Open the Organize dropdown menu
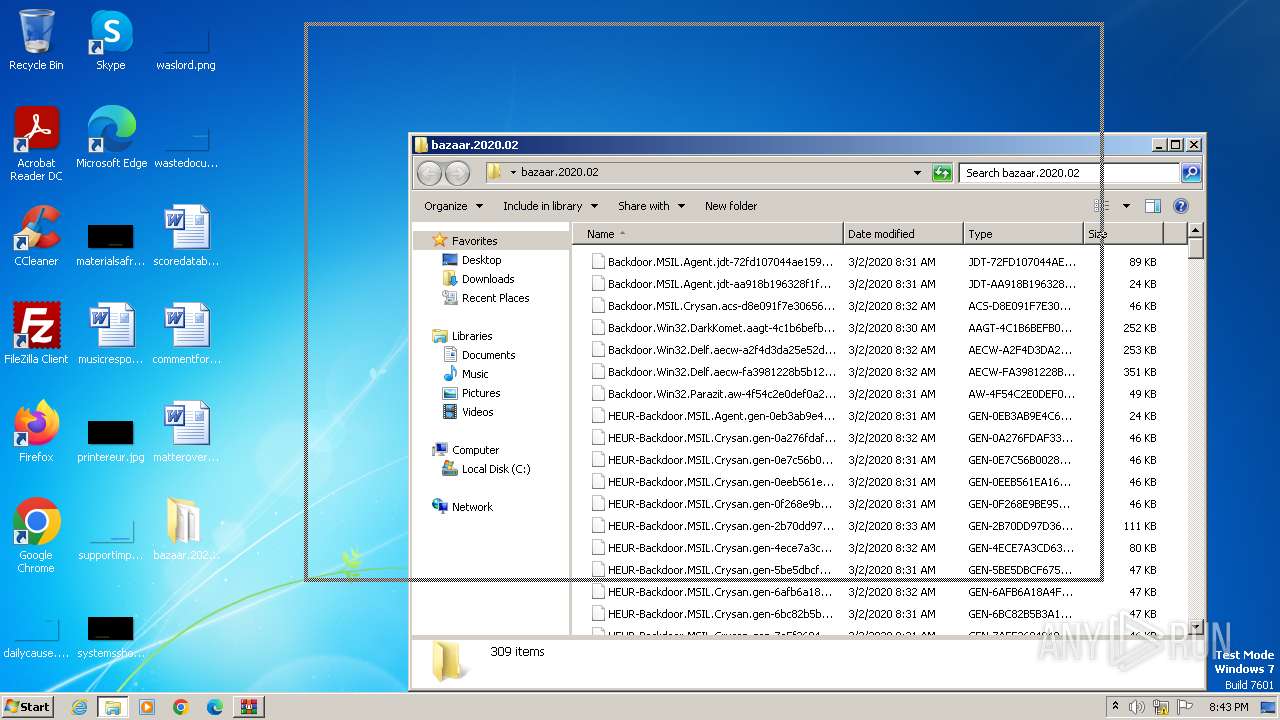This screenshot has width=1280, height=720. coord(453,206)
